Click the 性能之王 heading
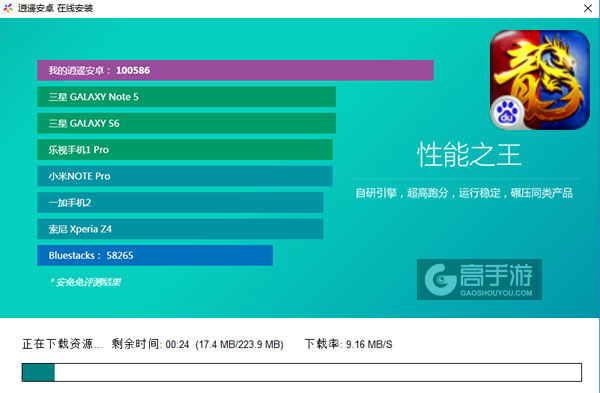 click(x=469, y=155)
